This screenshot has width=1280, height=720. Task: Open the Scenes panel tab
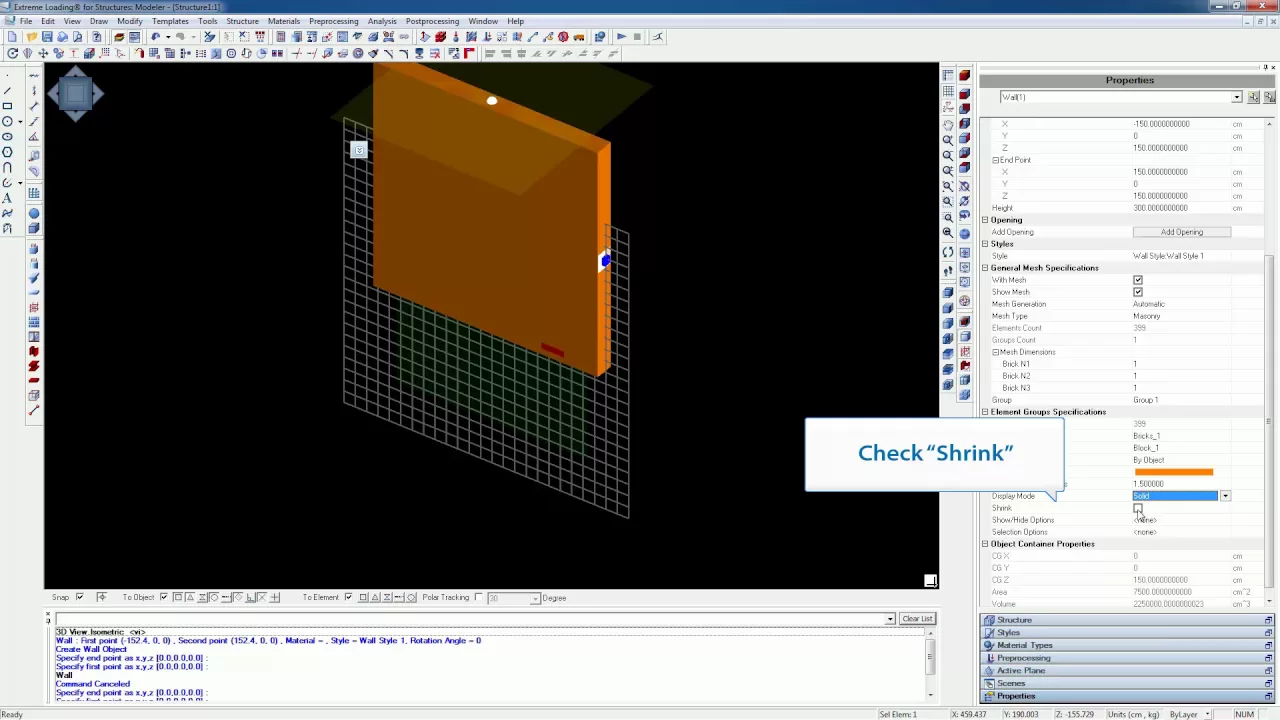(1126, 683)
